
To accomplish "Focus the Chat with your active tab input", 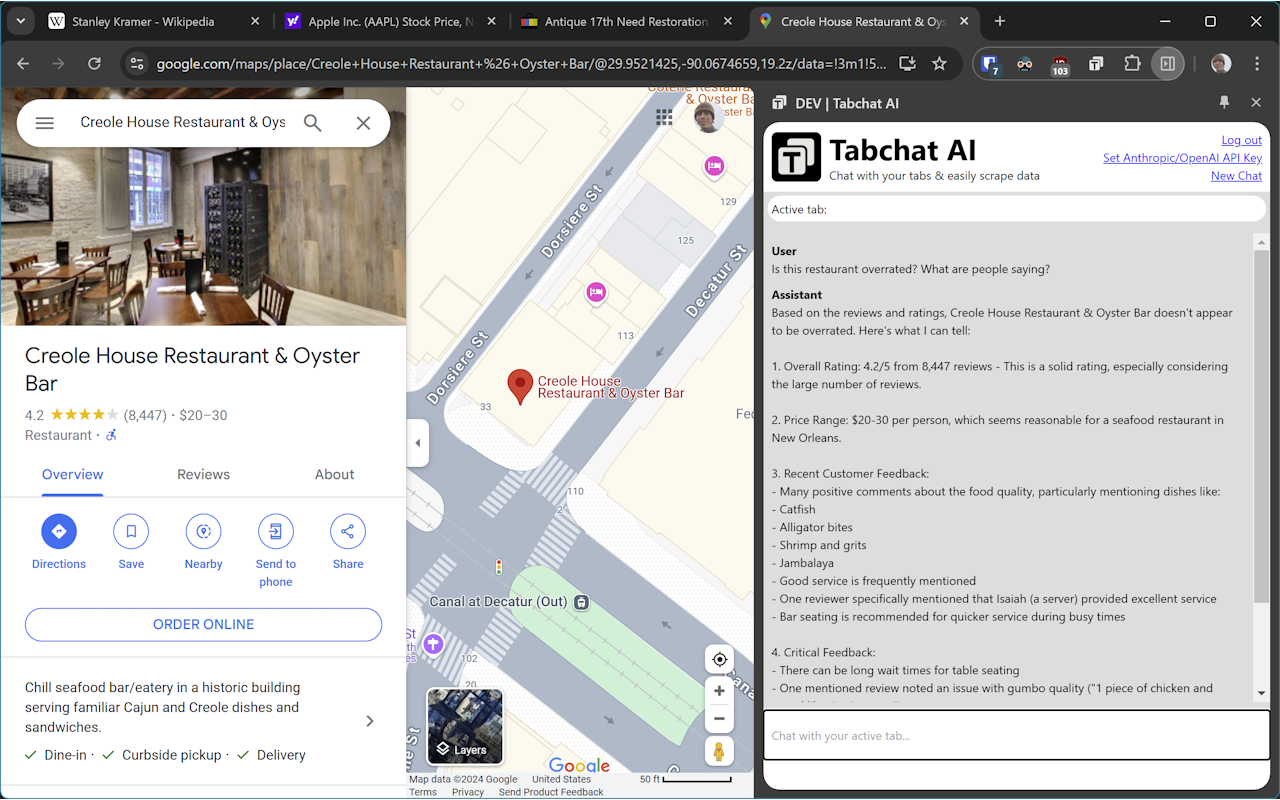I will [1016, 736].
